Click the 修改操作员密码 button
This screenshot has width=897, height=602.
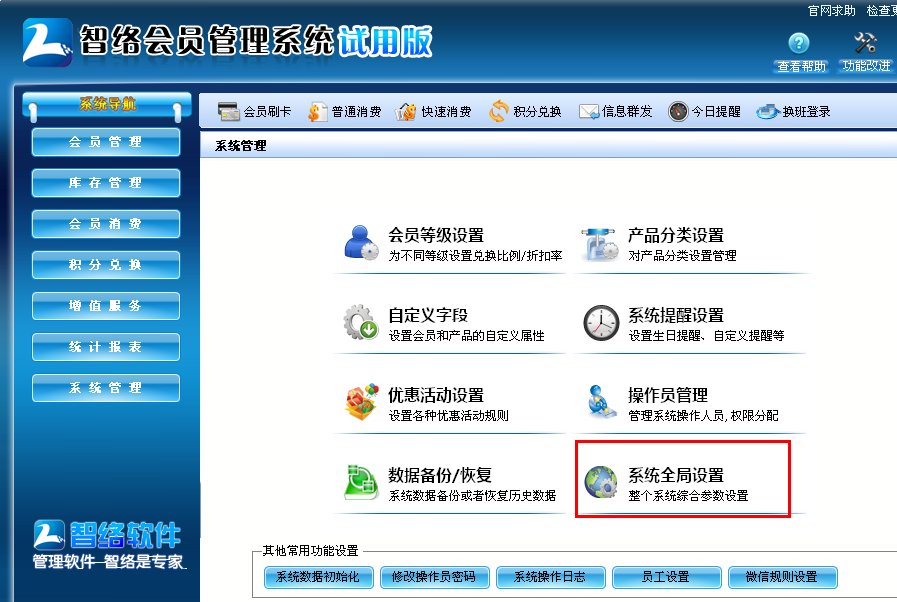pos(434,577)
